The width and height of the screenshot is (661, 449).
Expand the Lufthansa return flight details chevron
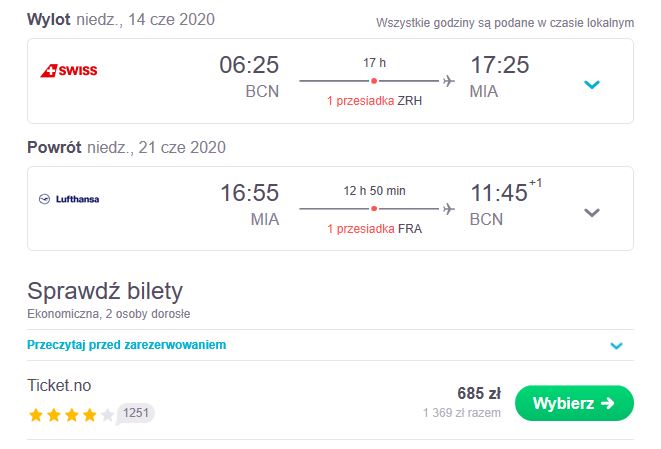(x=591, y=212)
